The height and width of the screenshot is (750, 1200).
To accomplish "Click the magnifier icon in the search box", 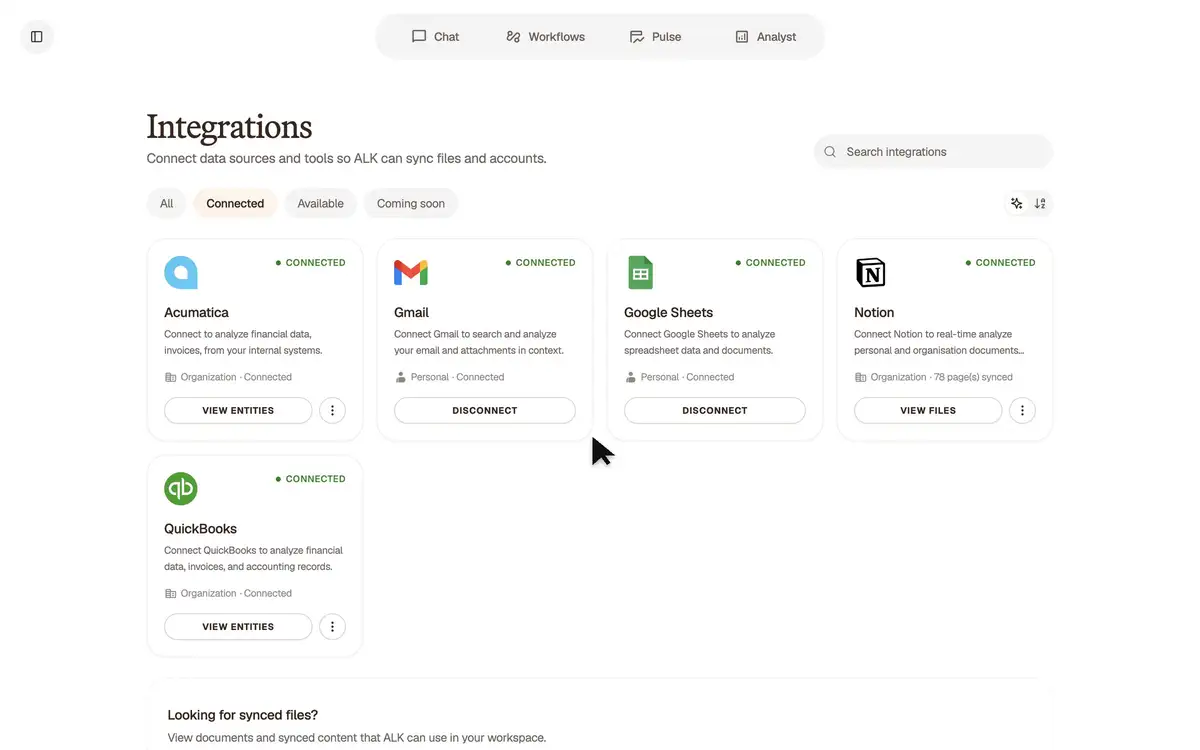I will (830, 152).
